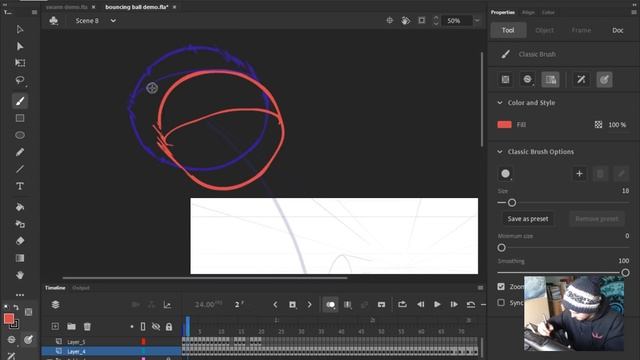Click the Save as preset button

[x=528, y=219]
